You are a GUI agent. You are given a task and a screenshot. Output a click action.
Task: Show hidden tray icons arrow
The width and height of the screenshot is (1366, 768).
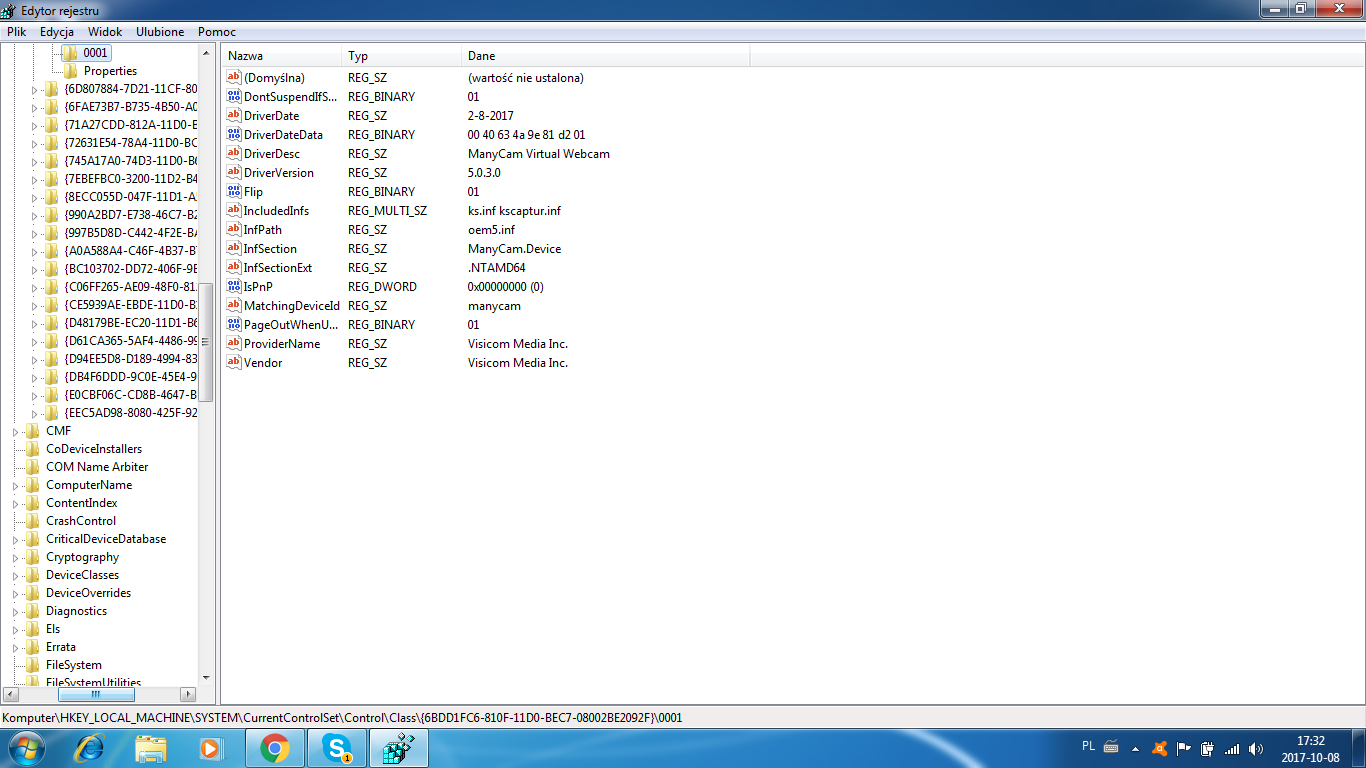[x=1135, y=748]
